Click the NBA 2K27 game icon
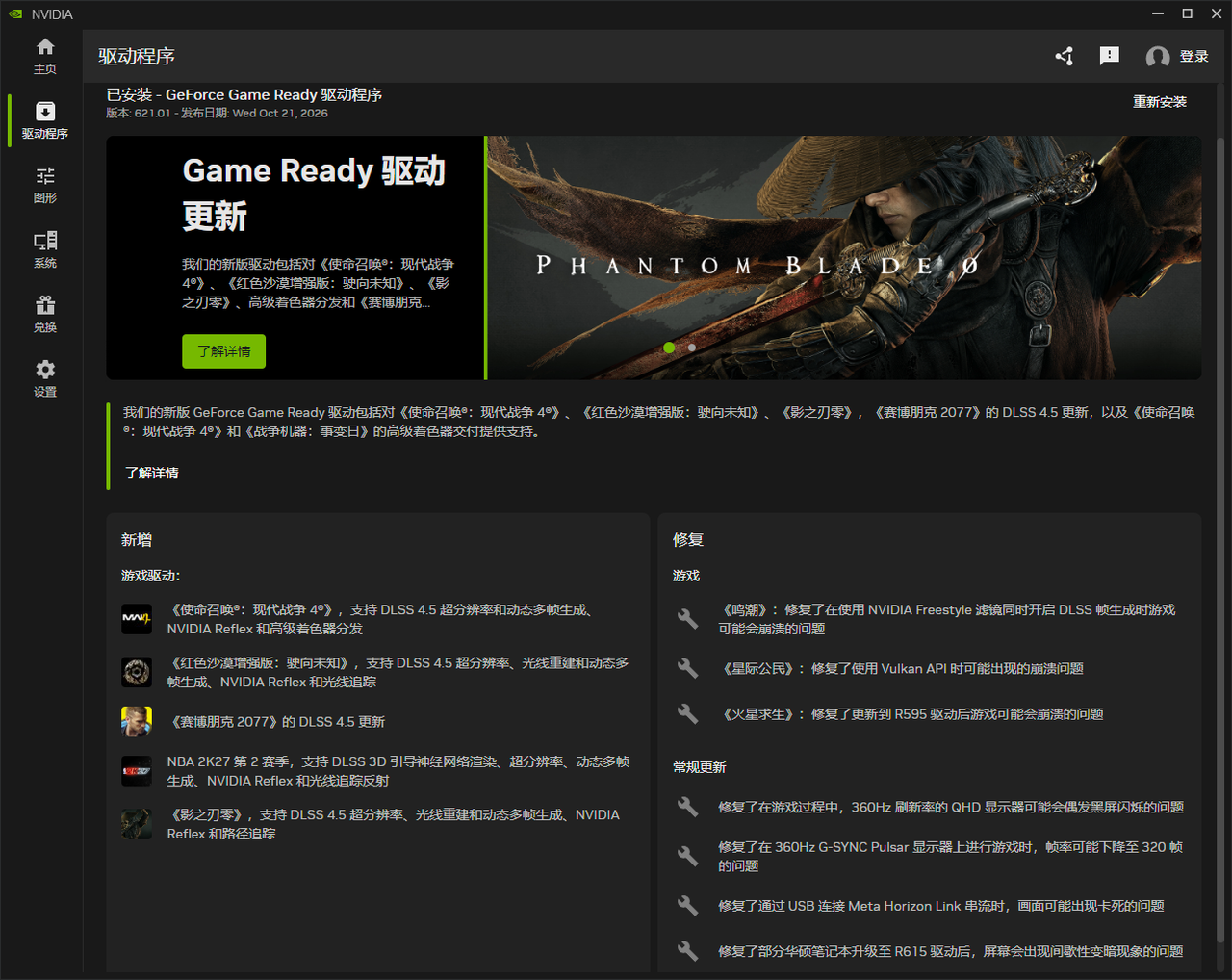The image size is (1232, 980). [137, 771]
